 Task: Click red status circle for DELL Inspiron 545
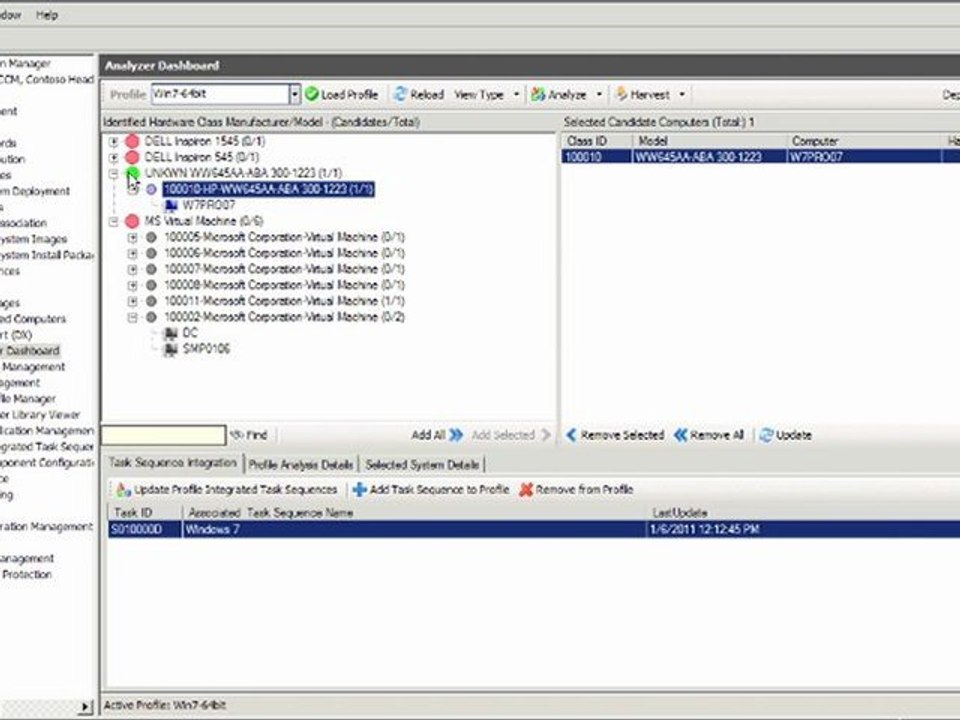[132, 157]
